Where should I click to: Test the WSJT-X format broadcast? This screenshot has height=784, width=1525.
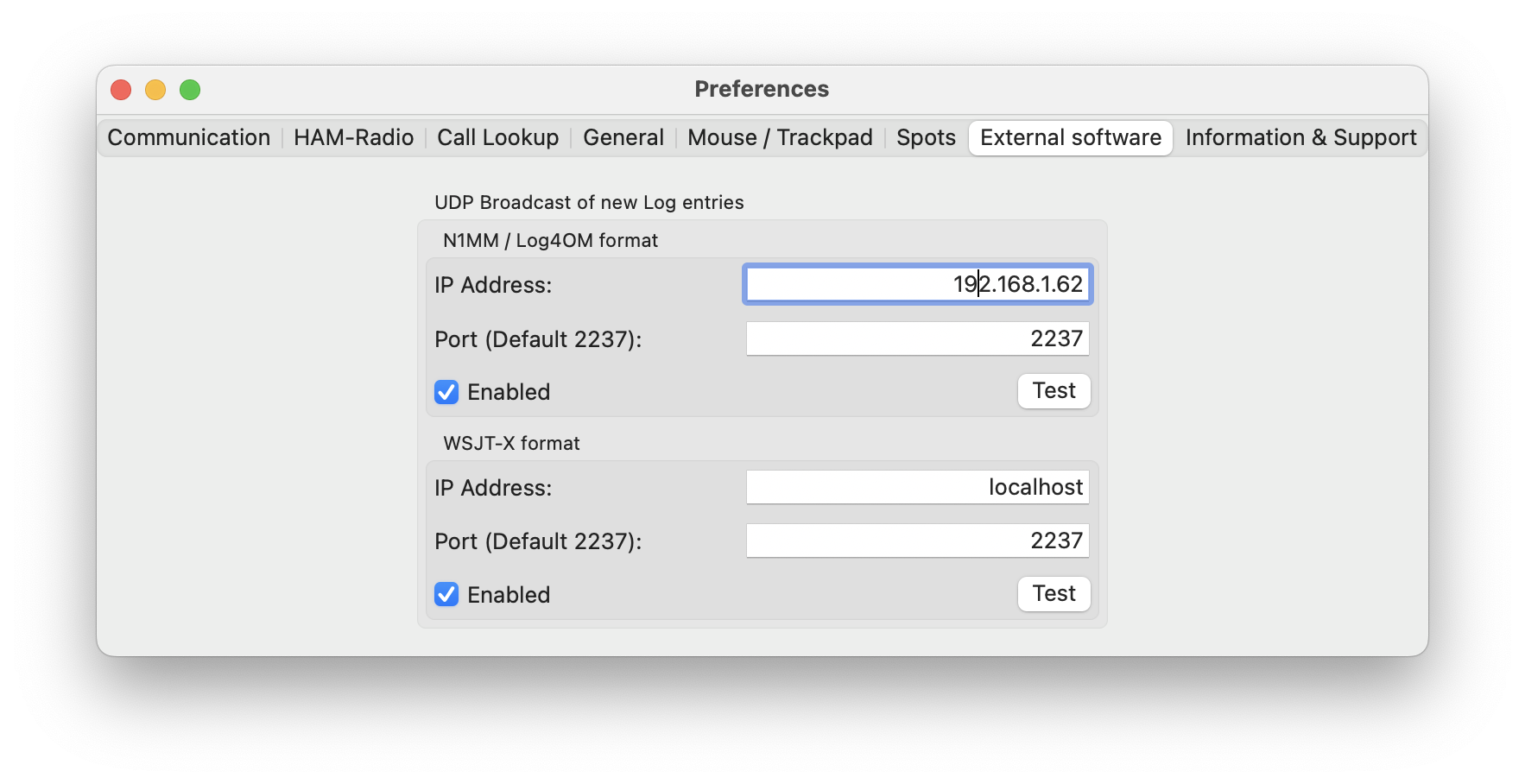pos(1054,594)
